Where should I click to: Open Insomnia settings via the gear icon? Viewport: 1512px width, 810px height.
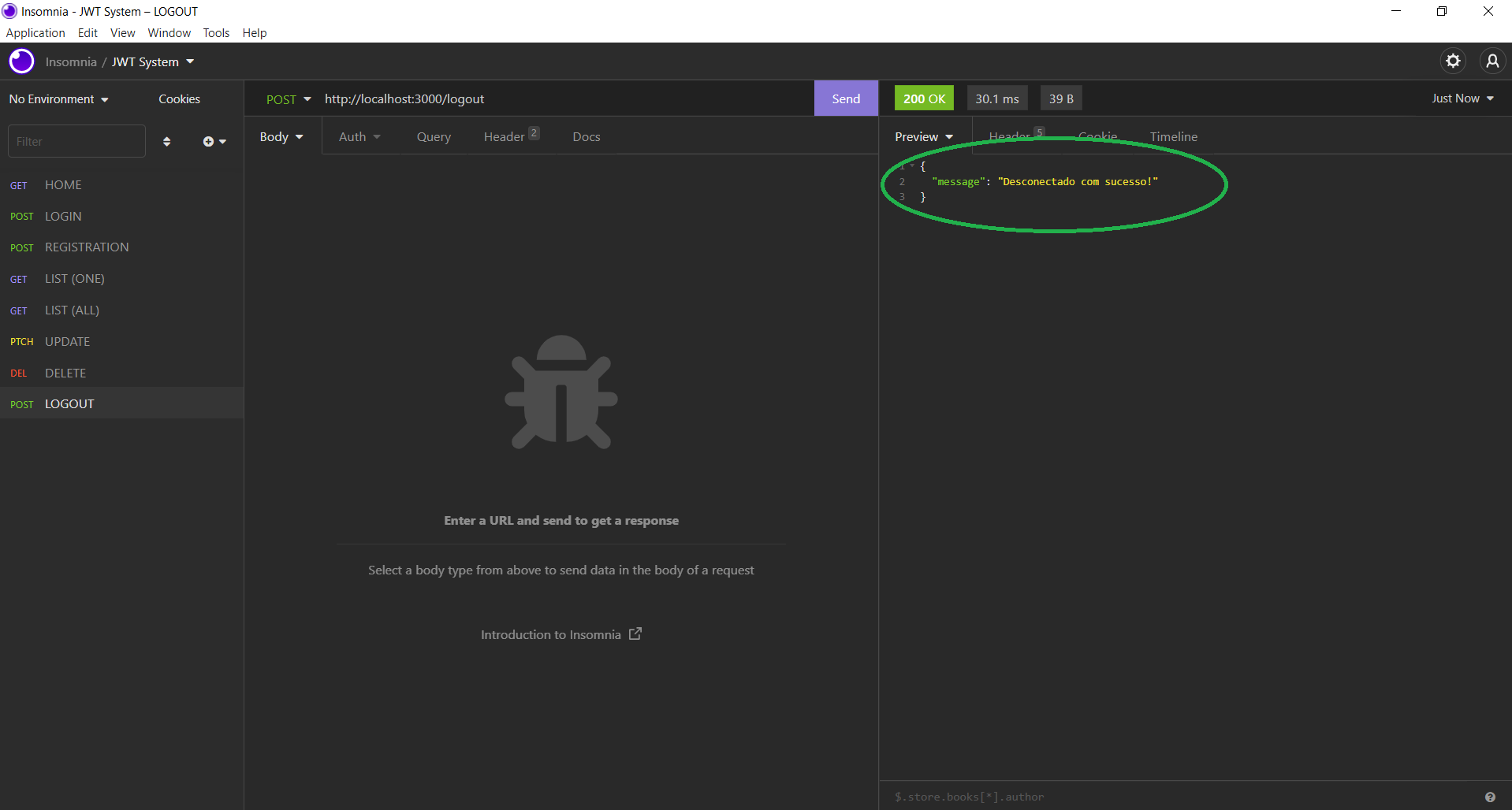click(1454, 61)
